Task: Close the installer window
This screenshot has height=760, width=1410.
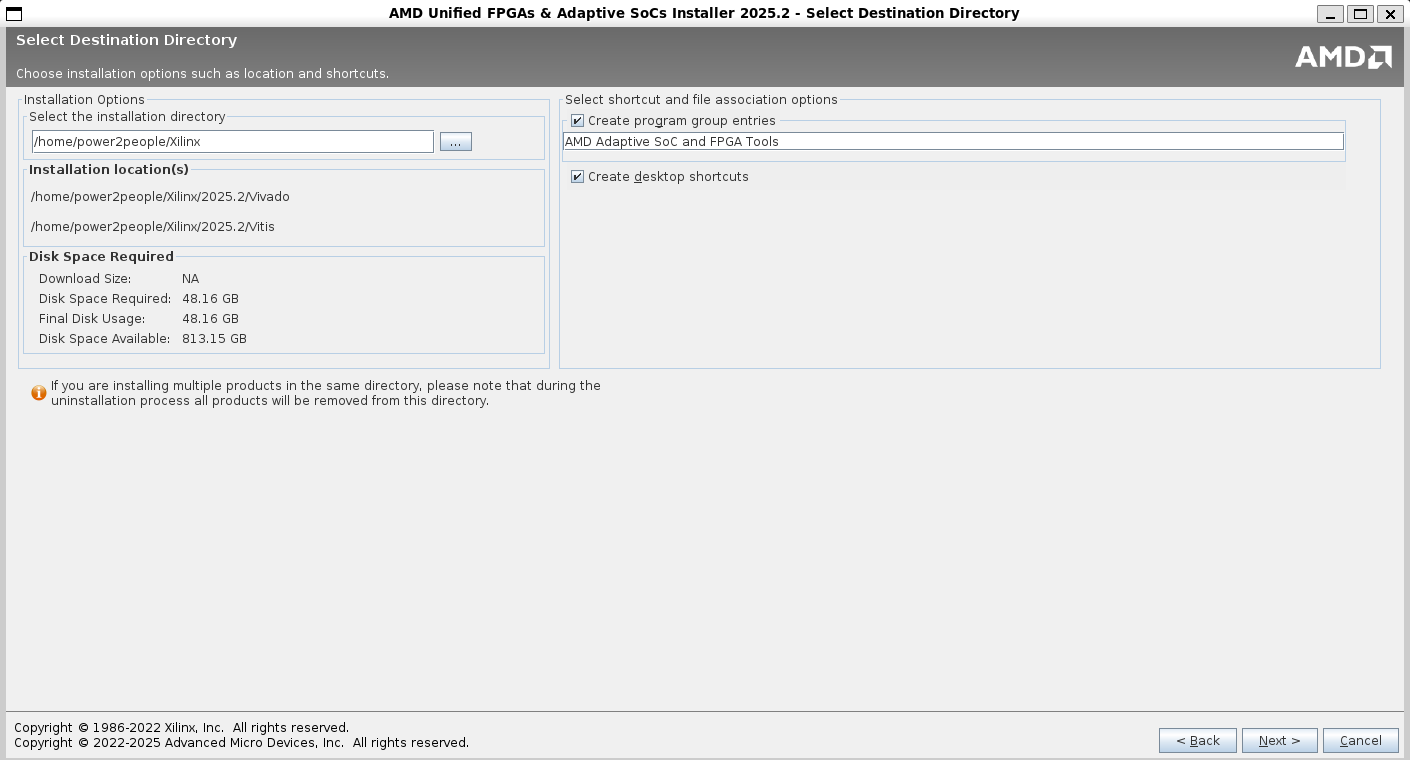Action: (1390, 14)
